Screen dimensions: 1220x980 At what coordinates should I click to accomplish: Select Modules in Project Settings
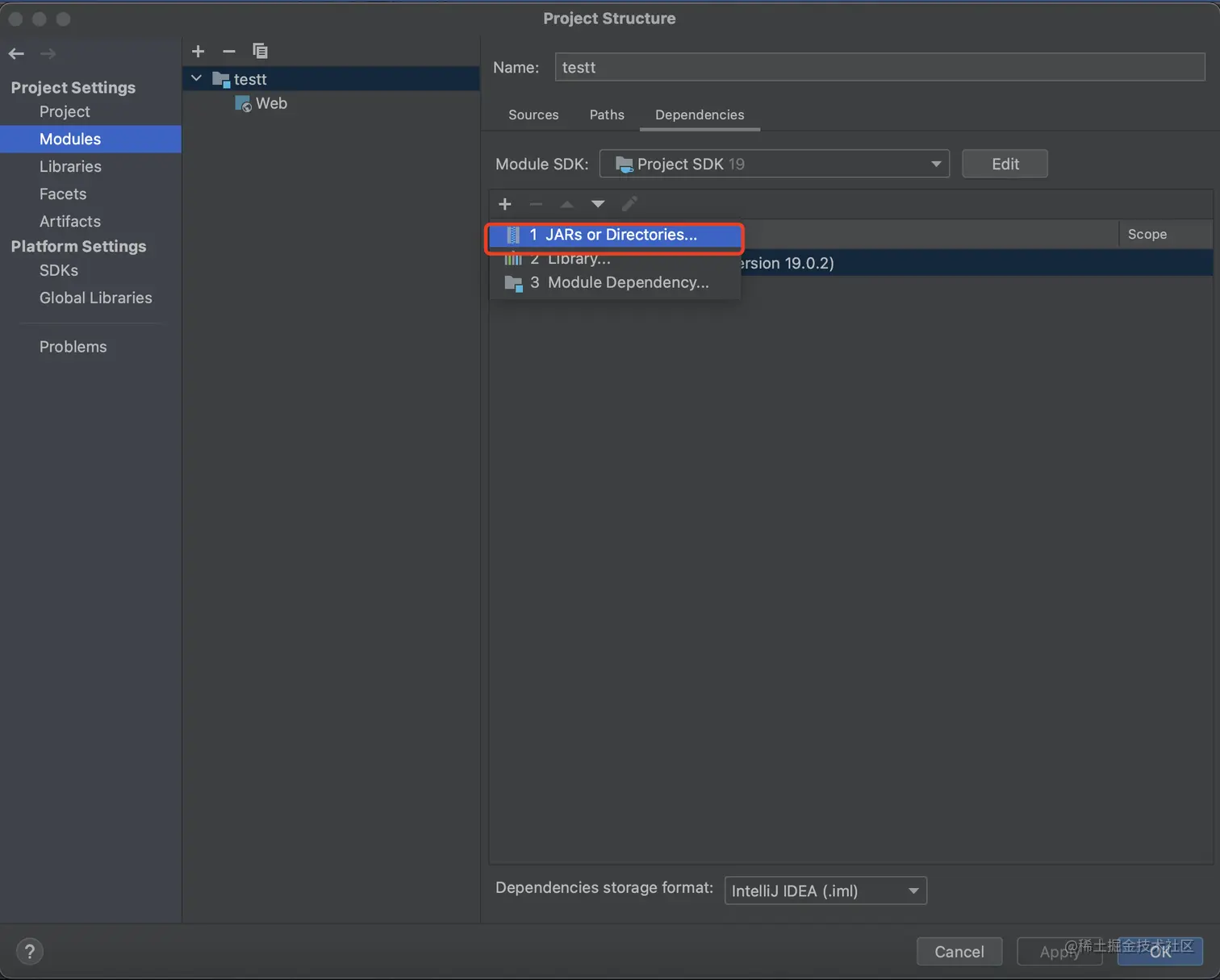pos(90,139)
